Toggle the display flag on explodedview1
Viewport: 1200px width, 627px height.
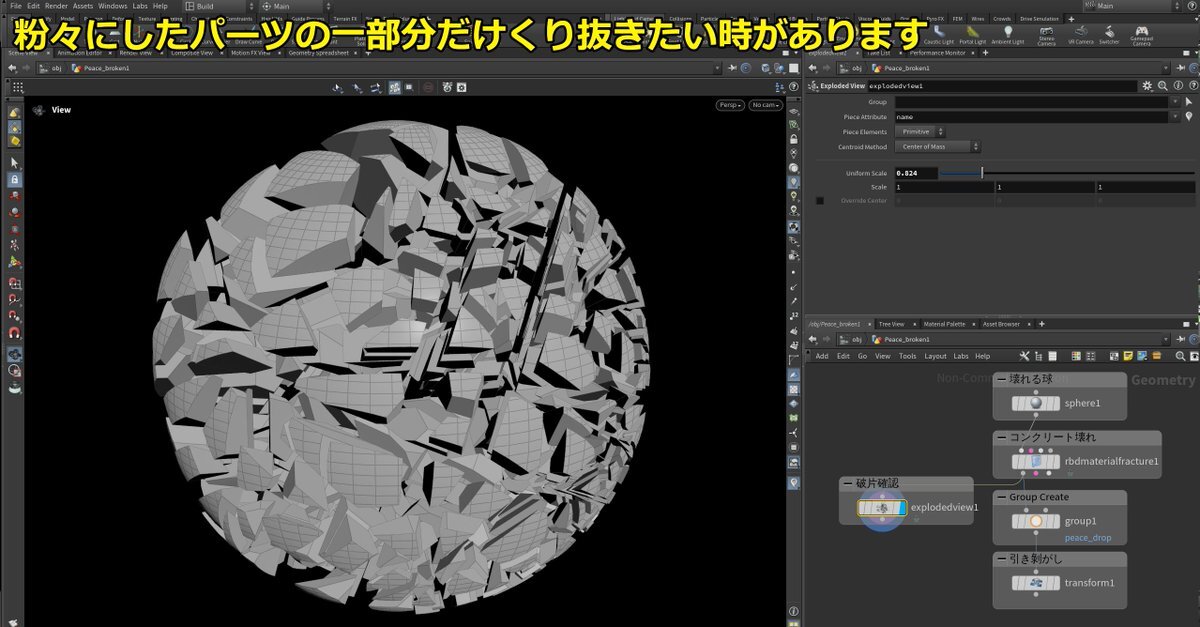pos(902,508)
